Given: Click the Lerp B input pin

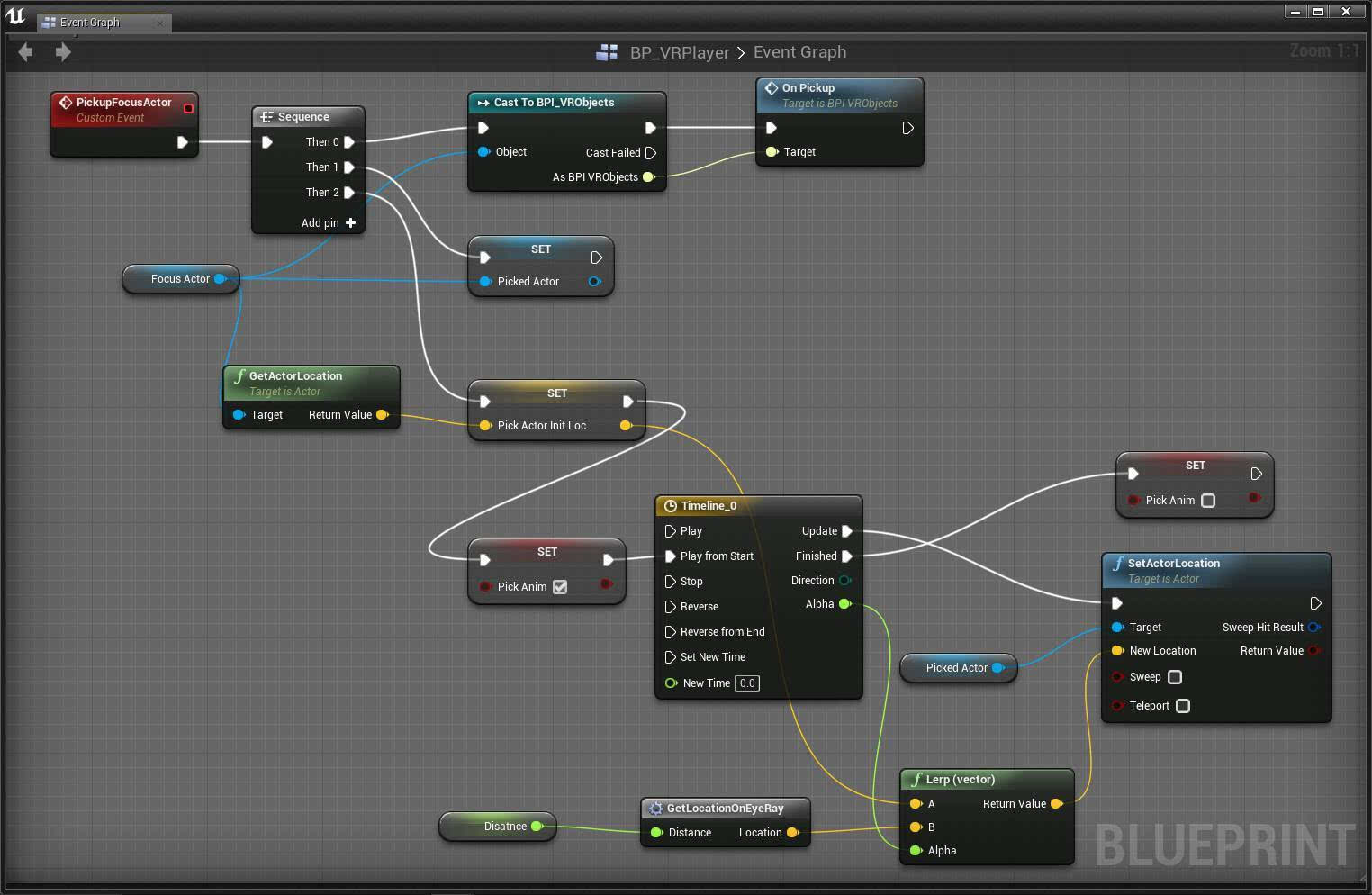Looking at the screenshot, I should (916, 827).
